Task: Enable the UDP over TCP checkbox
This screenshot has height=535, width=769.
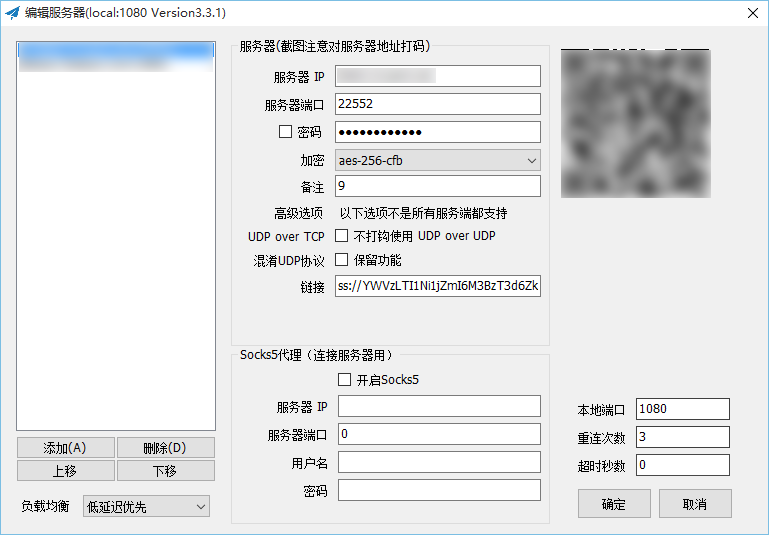Action: (342, 236)
